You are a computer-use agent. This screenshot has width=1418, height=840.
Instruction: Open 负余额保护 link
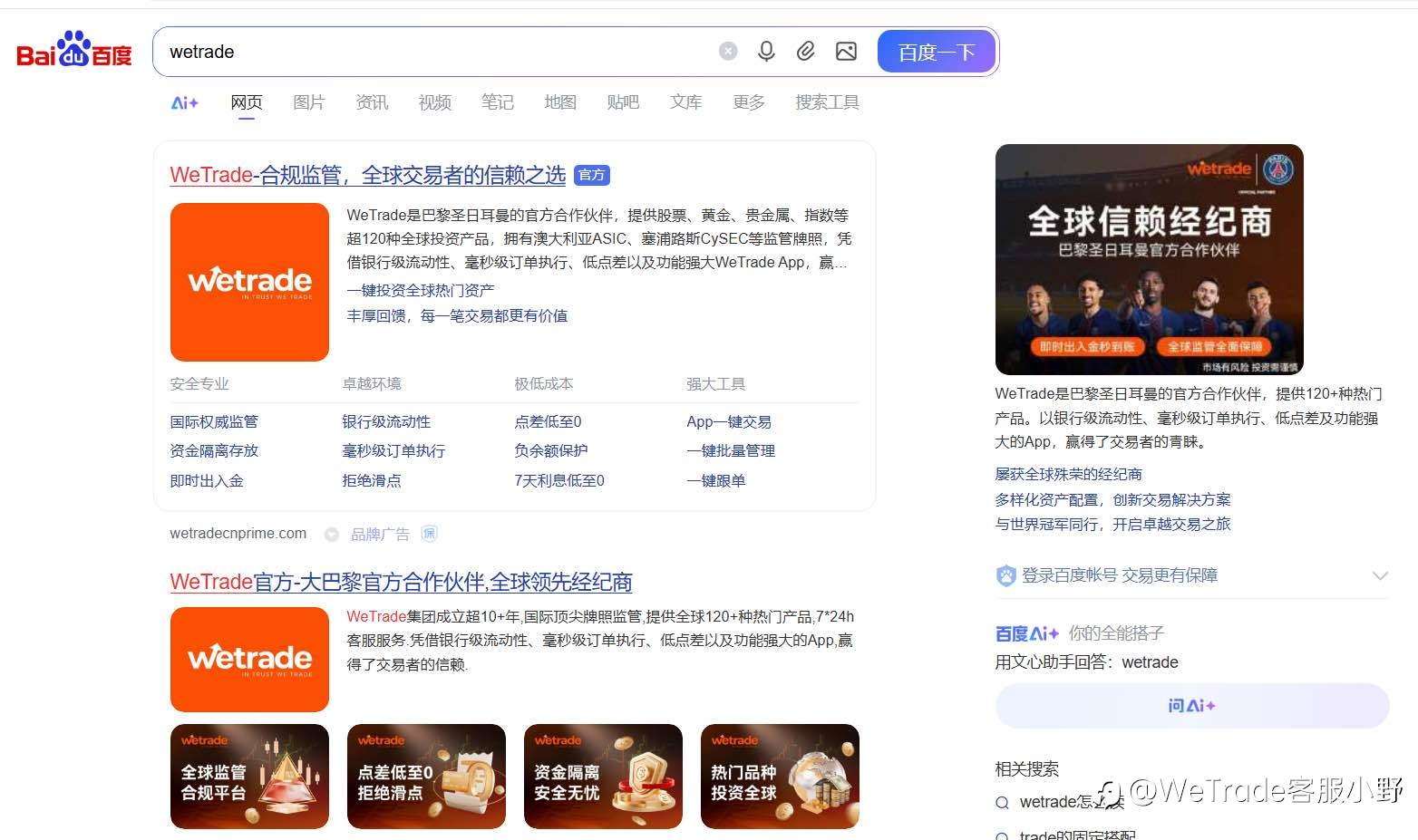(x=551, y=451)
